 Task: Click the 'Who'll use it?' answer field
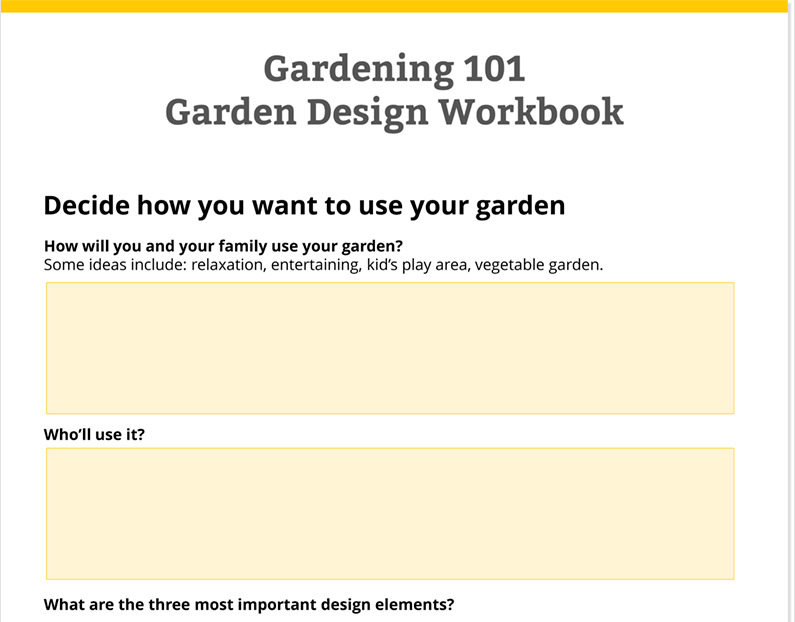point(390,514)
